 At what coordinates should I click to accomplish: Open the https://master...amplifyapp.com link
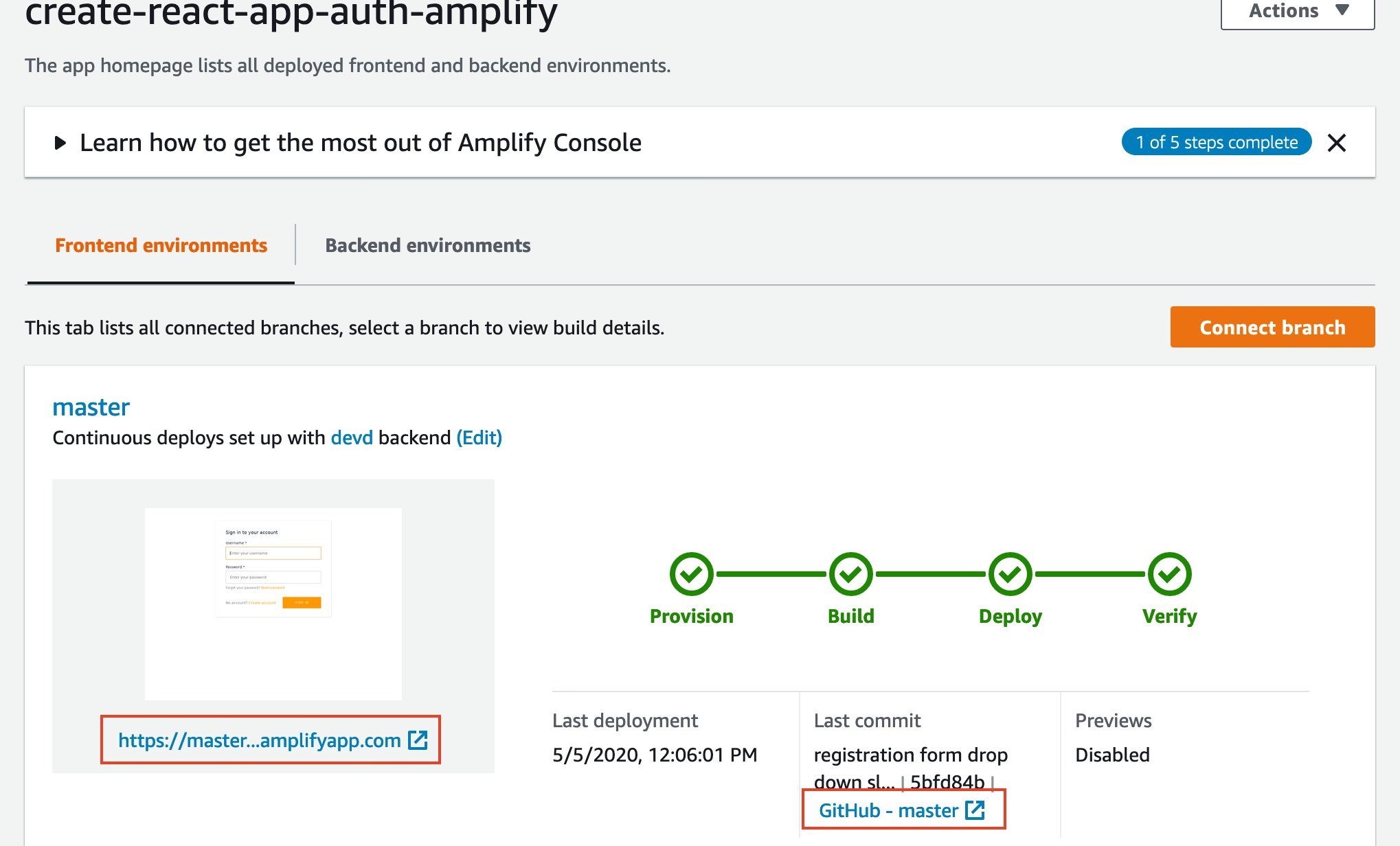click(x=259, y=740)
